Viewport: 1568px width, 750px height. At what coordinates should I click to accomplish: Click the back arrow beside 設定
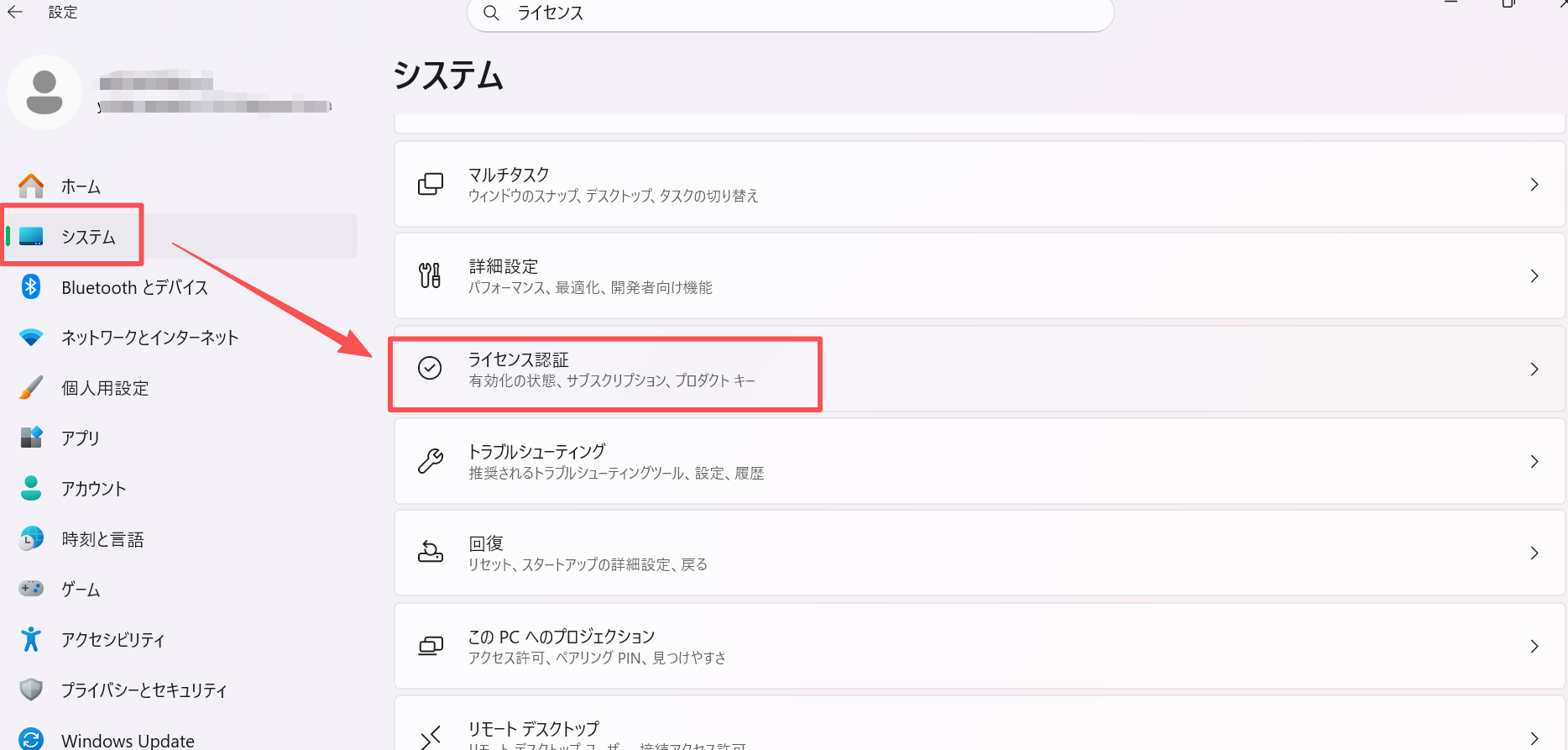(x=15, y=12)
